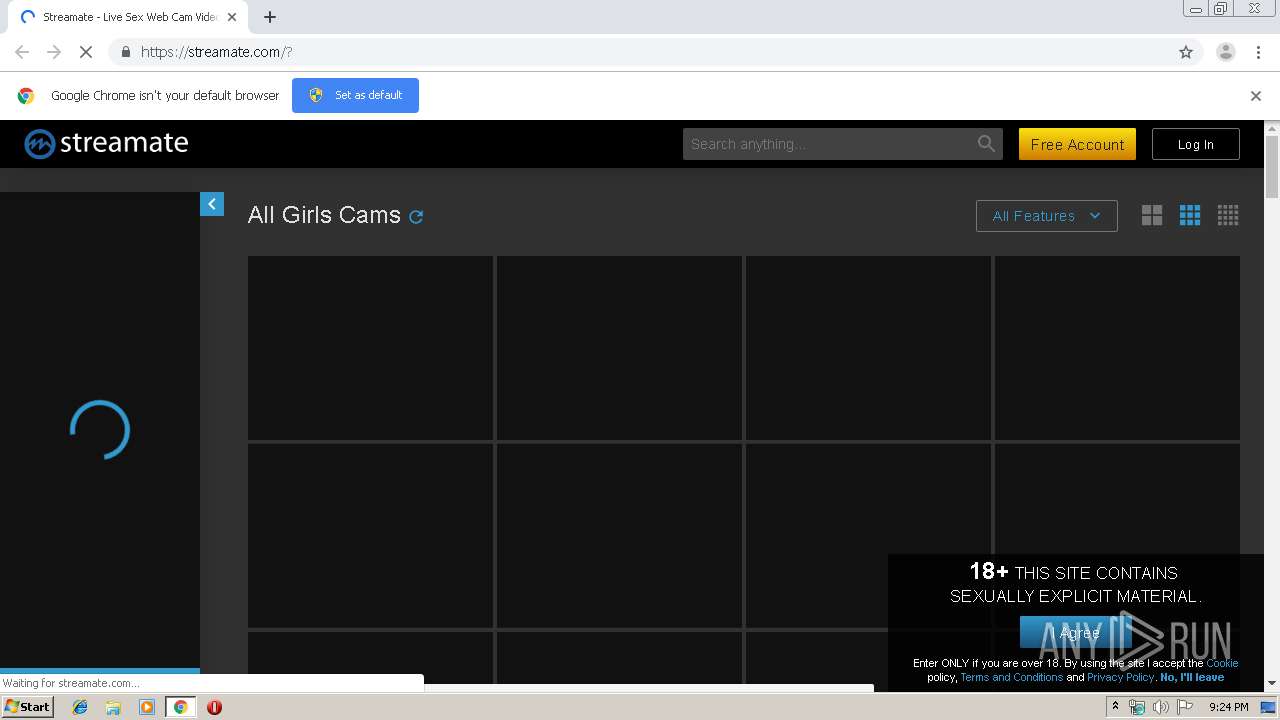The width and height of the screenshot is (1280, 720).
Task: Open the Privacy Policy link
Action: (1120, 677)
